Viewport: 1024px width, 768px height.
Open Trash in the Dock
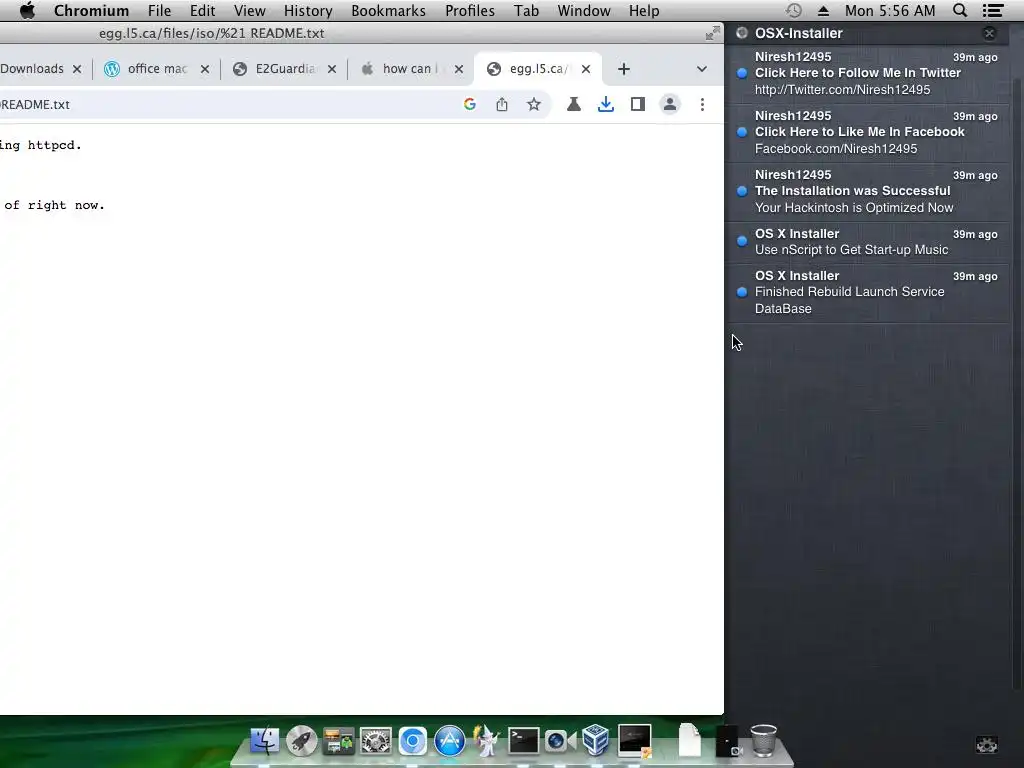coord(763,741)
